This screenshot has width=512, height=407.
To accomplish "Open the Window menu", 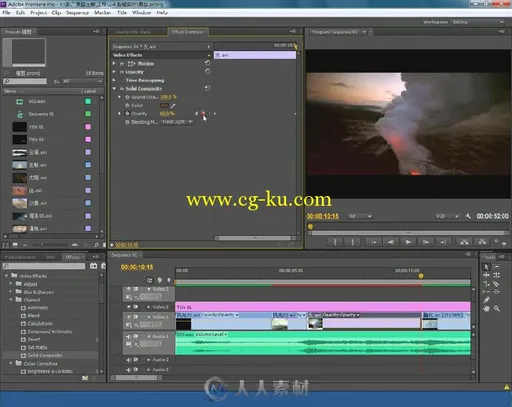I will tap(141, 13).
